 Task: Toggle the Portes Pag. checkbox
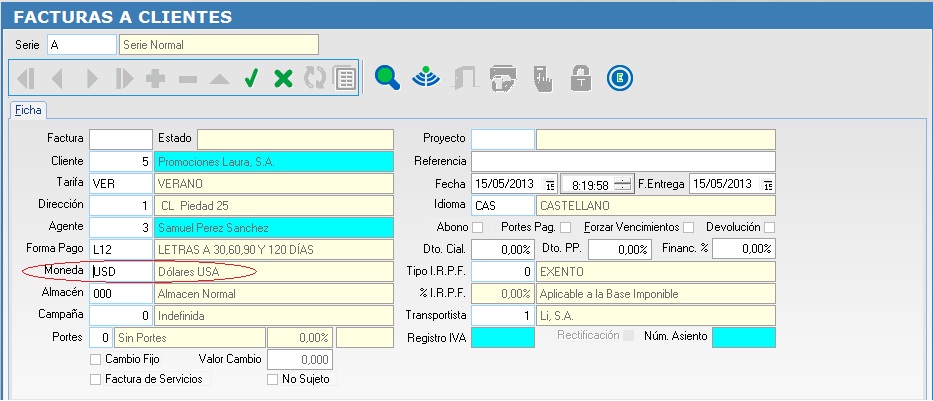coord(565,227)
